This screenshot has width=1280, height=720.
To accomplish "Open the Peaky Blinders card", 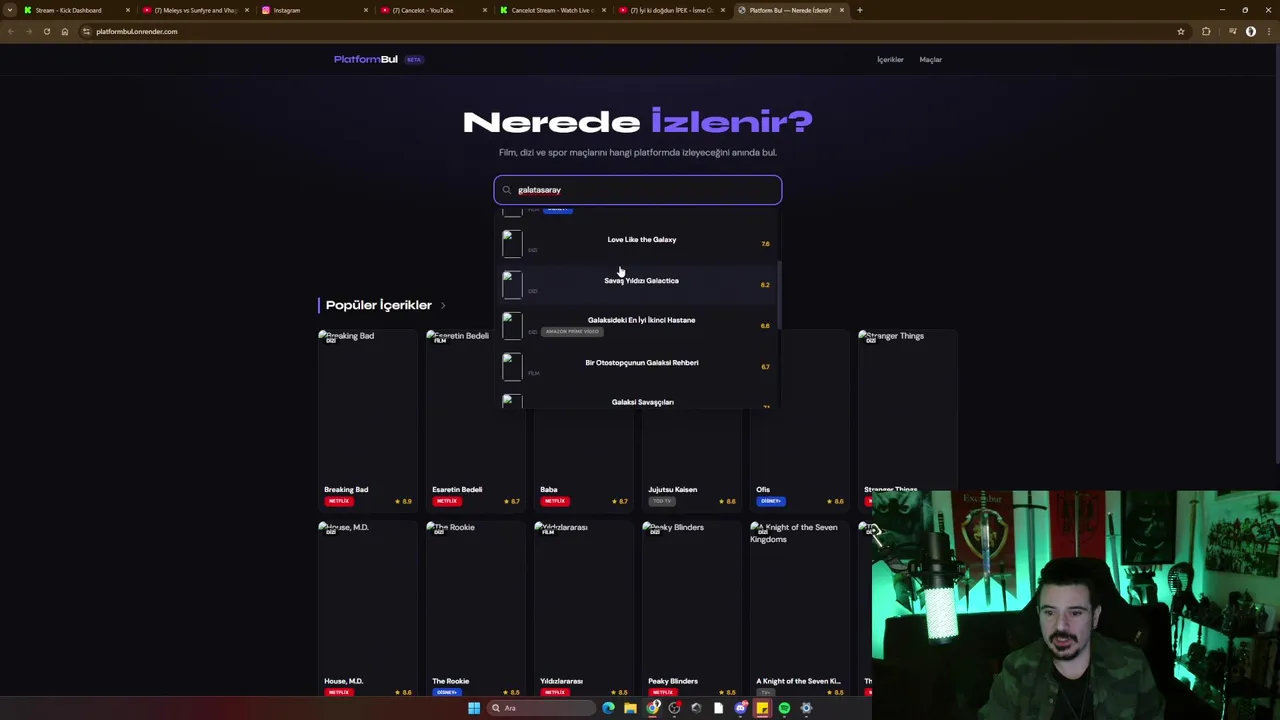I will coord(691,610).
